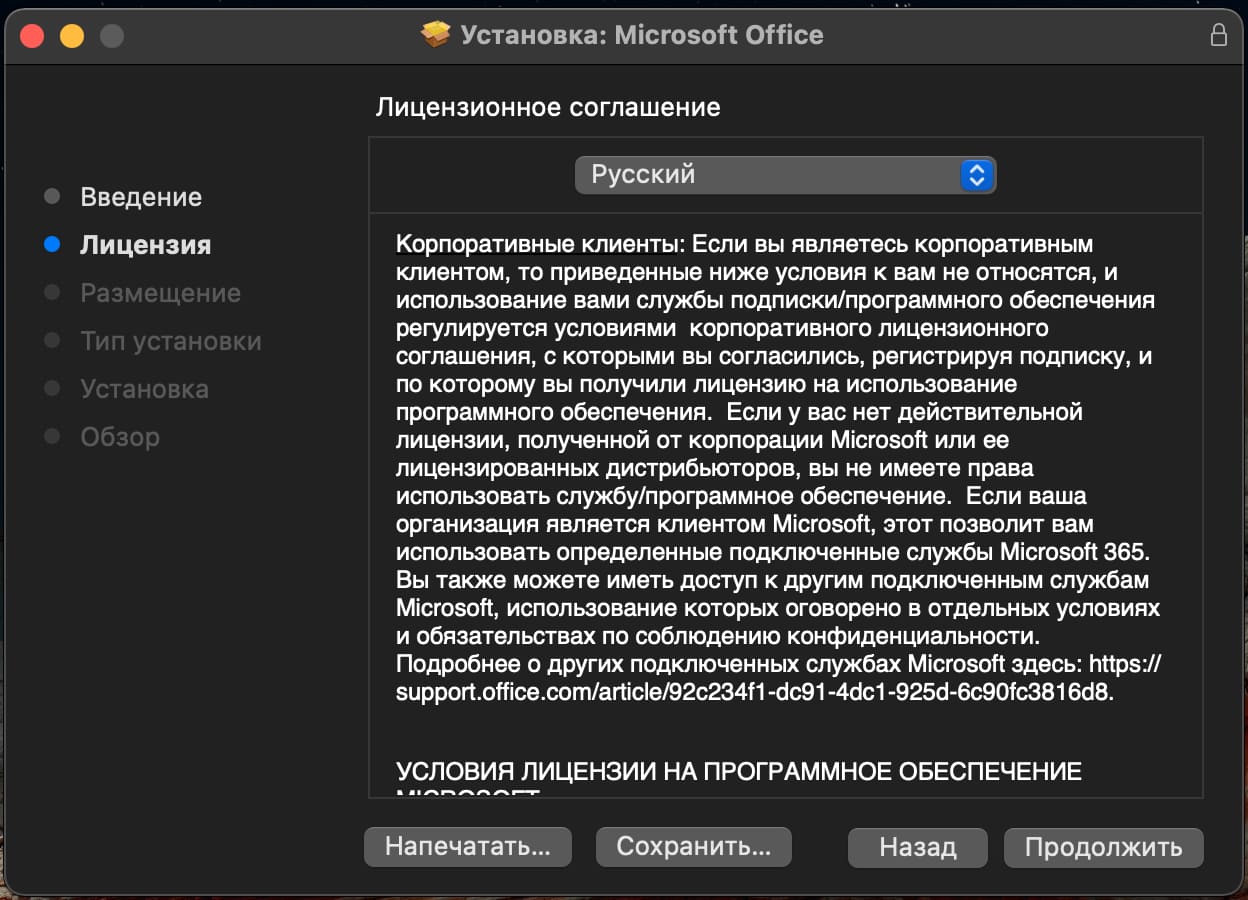
Task: Click the package box icon in title bar
Action: 436,35
